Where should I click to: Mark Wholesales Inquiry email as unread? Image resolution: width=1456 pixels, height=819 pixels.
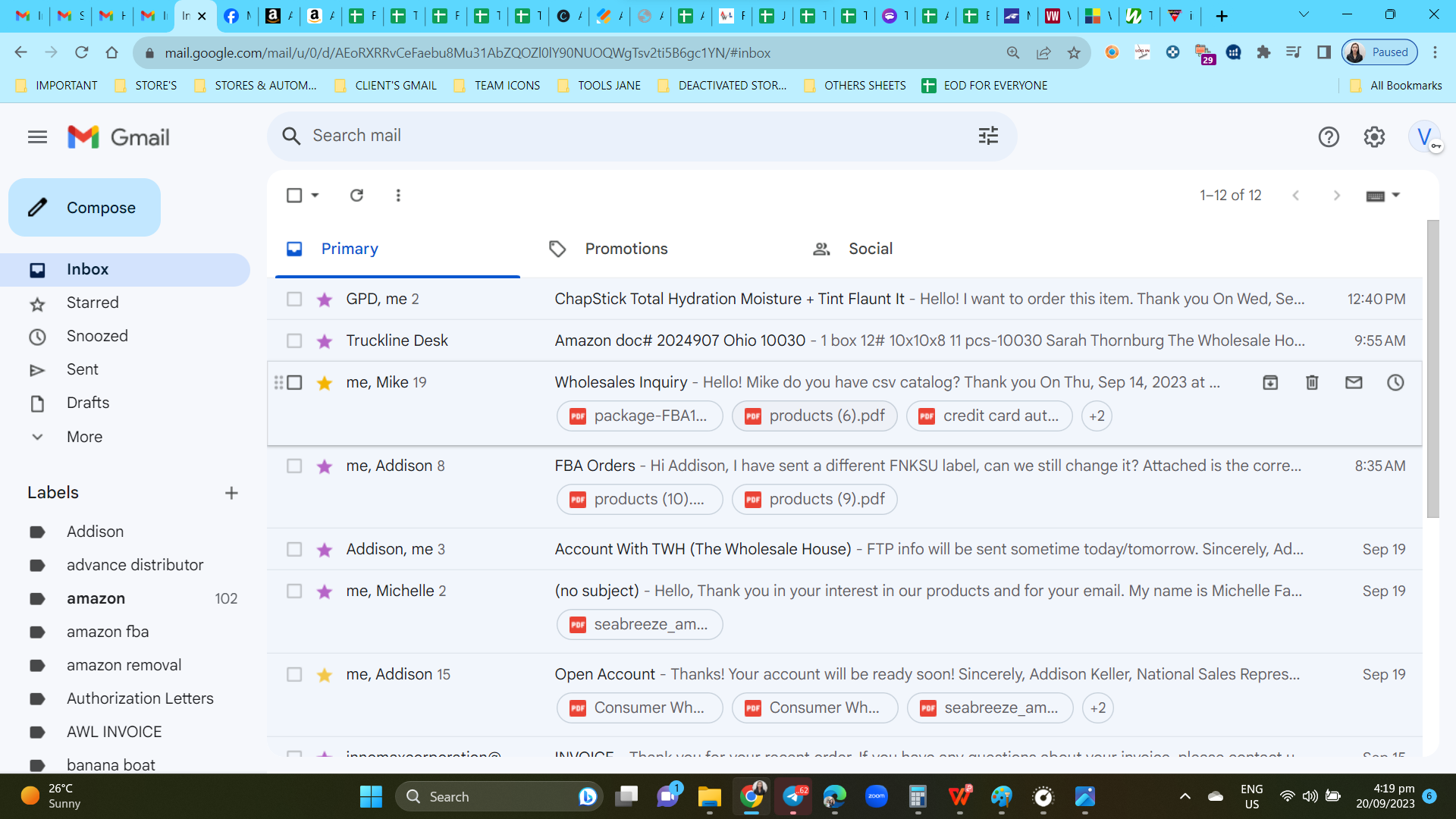pos(1354,382)
